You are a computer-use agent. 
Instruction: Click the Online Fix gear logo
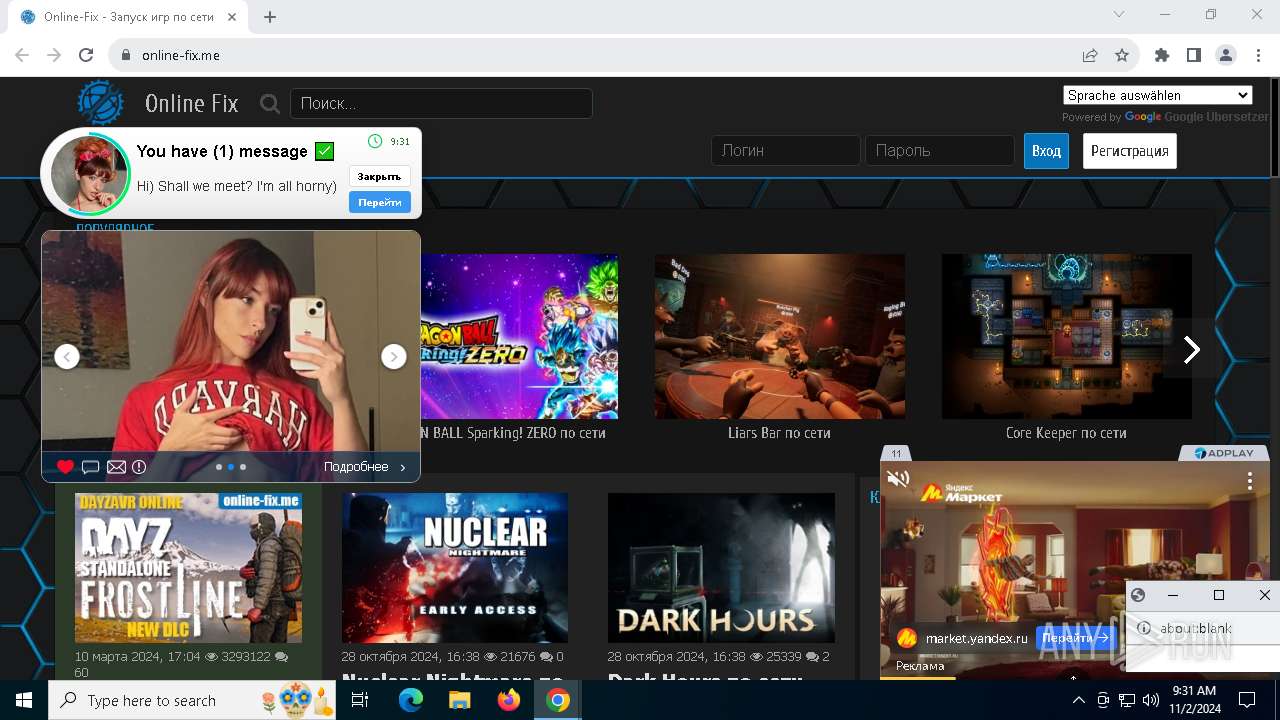pos(100,102)
